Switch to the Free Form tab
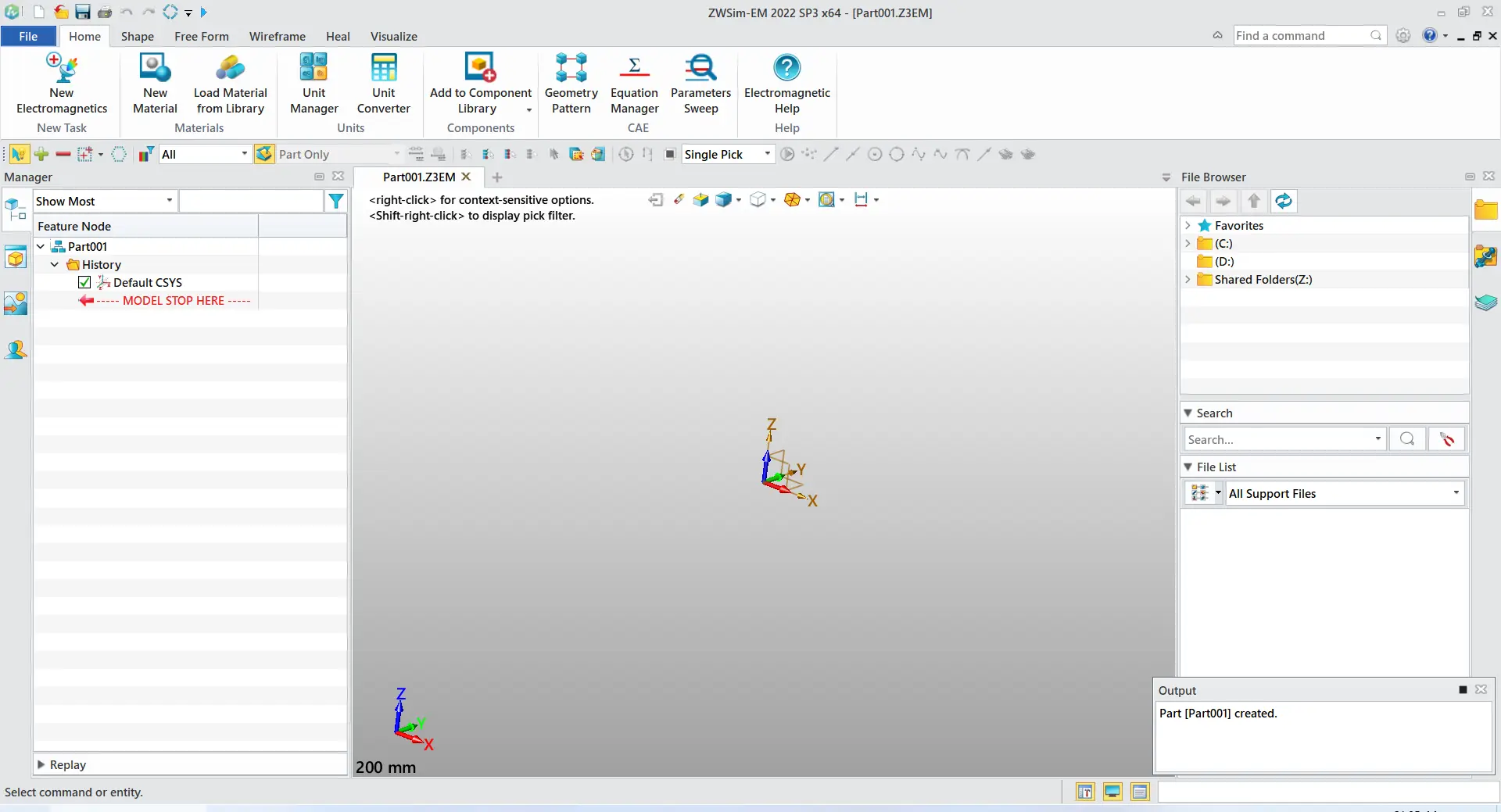 click(202, 36)
